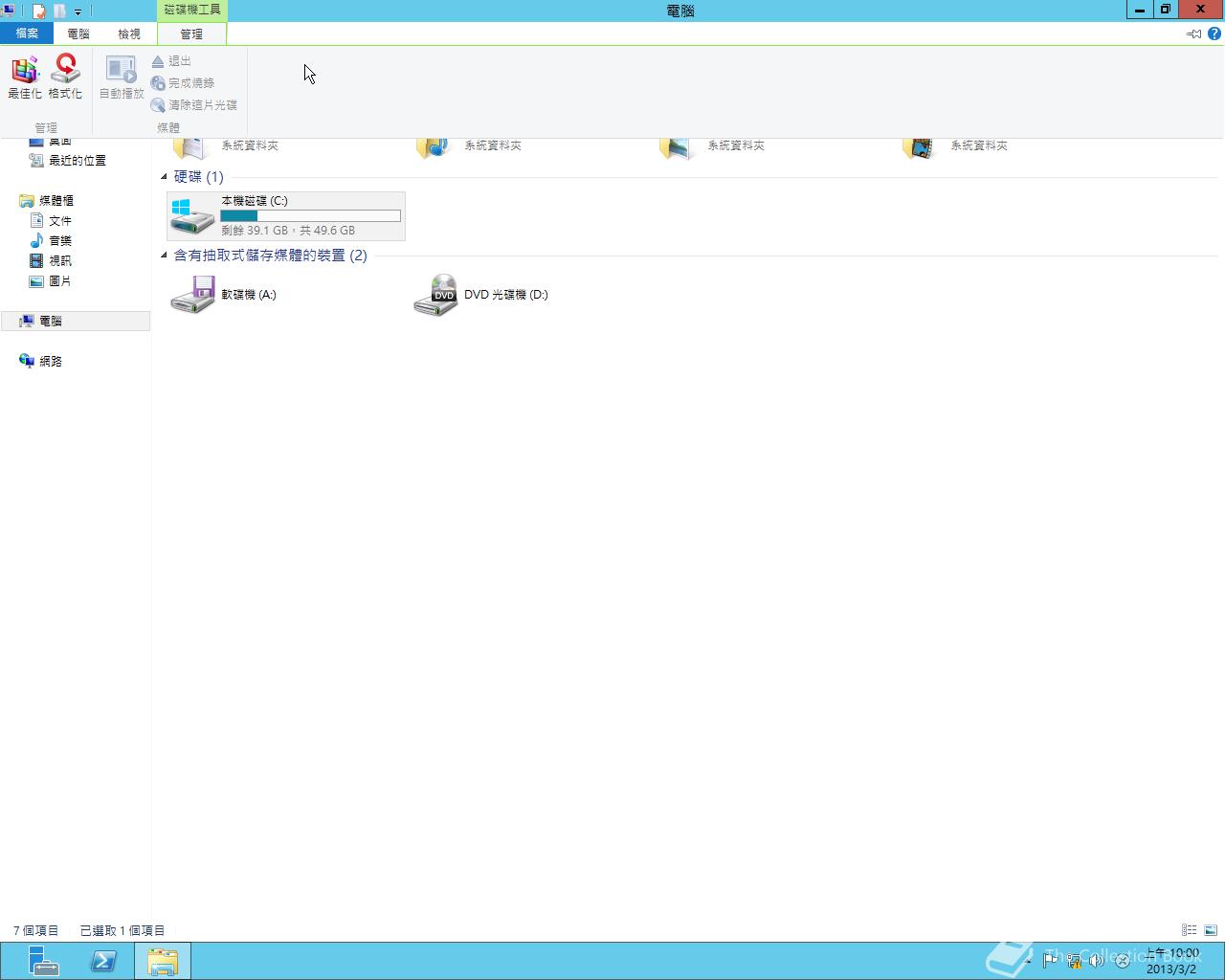Switch to the 檢視 View tab
1225x980 pixels.
pyautogui.click(x=129, y=33)
